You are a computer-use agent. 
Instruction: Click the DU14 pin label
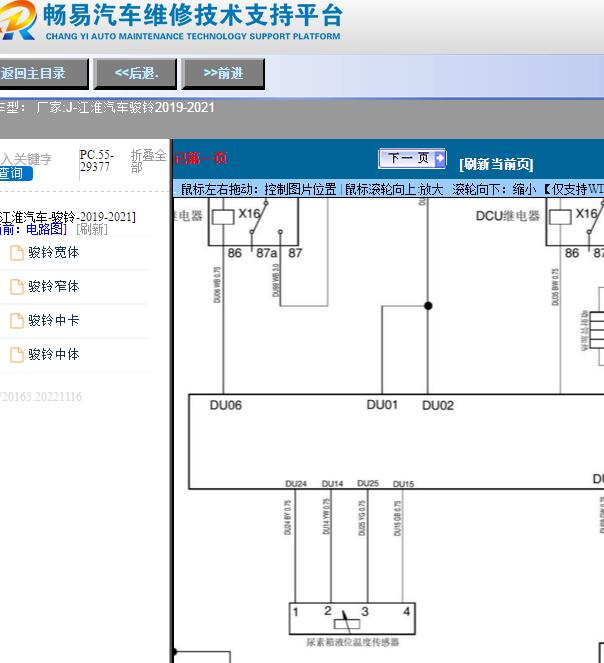pyautogui.click(x=332, y=484)
